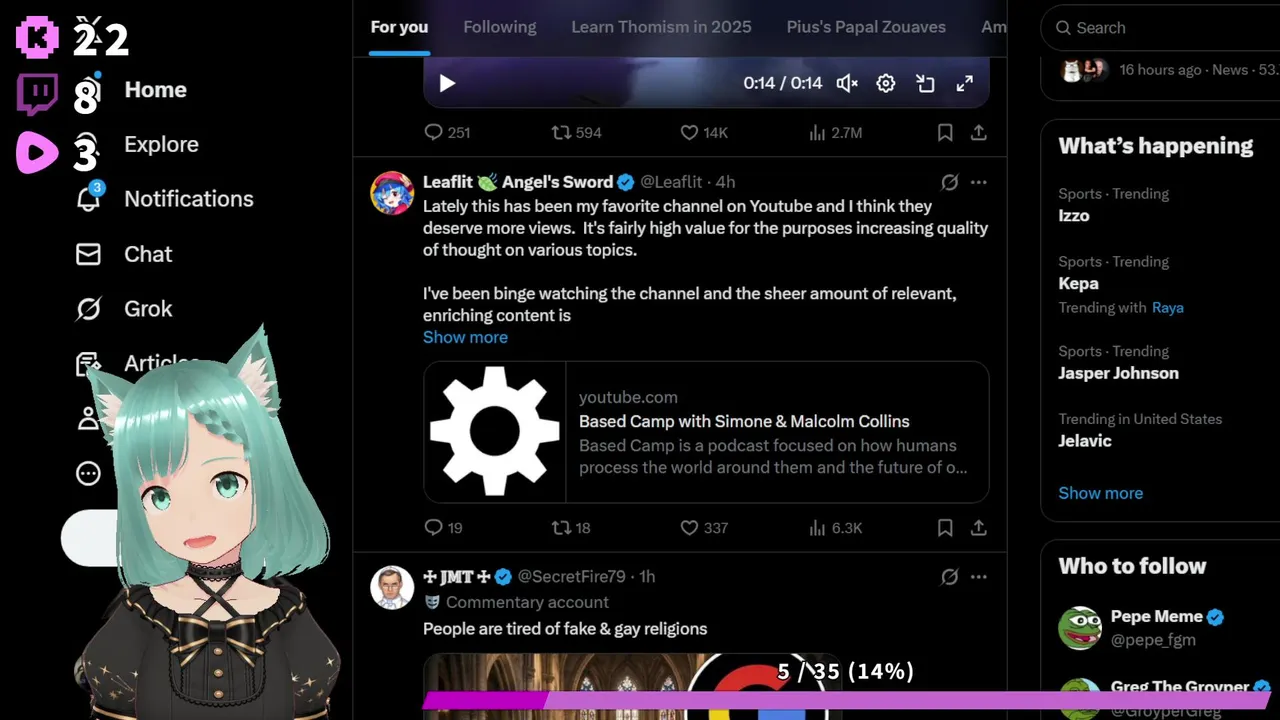This screenshot has height=720, width=1280.
Task: Share the Leaflit post via share icon
Action: [x=979, y=527]
